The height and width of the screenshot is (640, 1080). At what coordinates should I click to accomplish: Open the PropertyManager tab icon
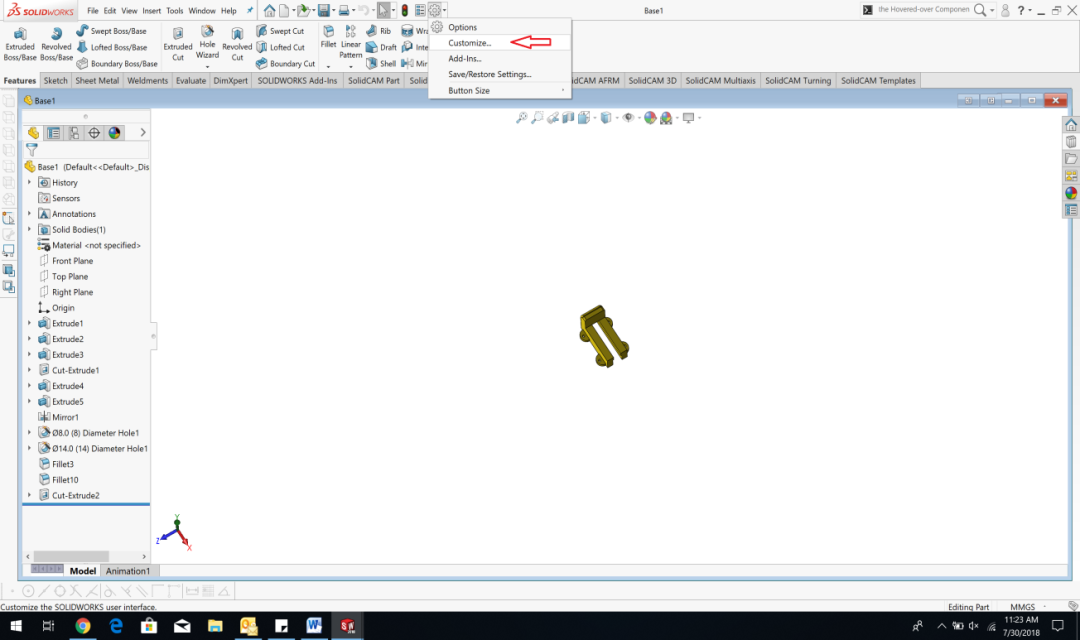coord(53,133)
